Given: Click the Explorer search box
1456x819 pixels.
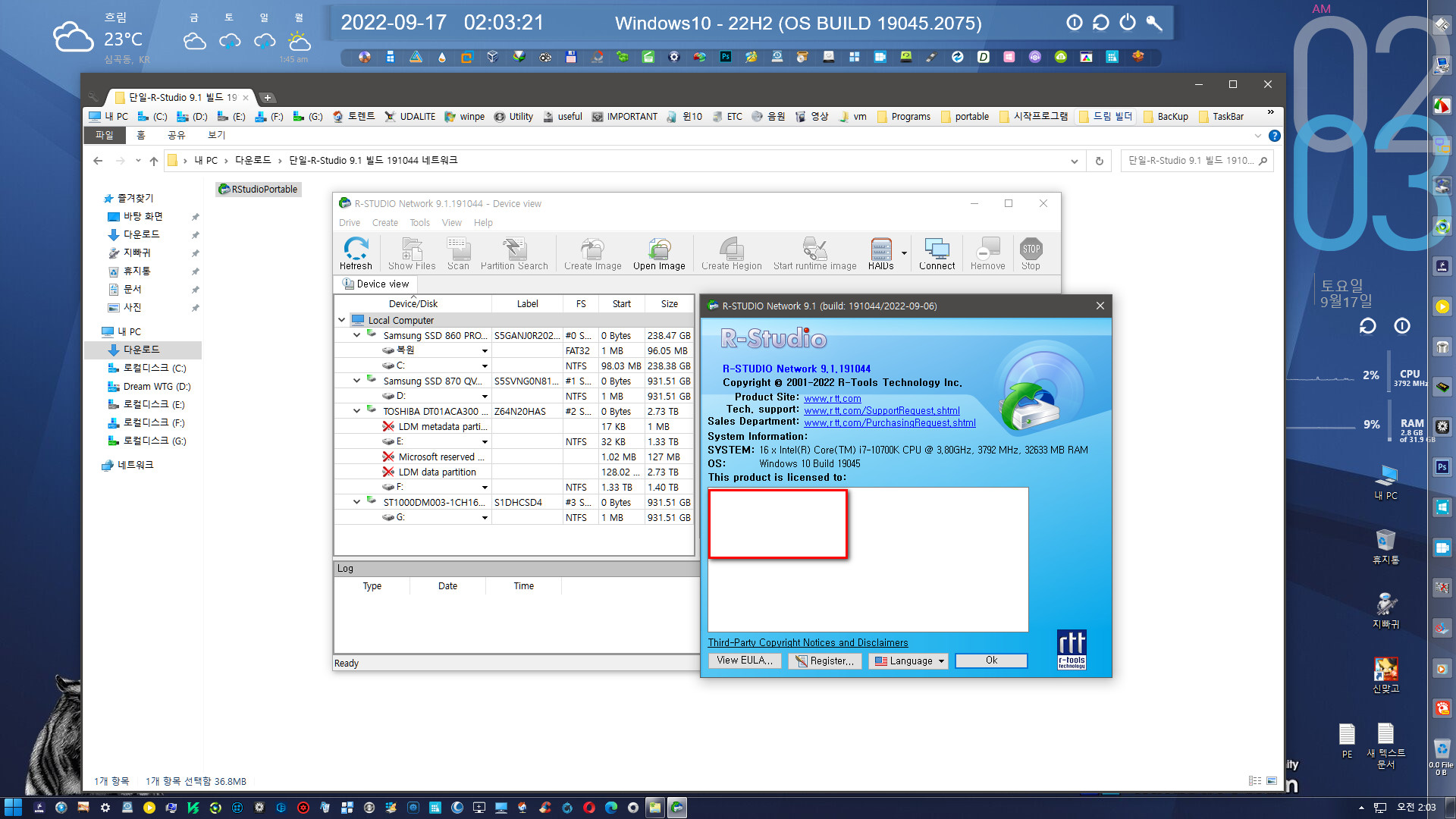Looking at the screenshot, I should coord(1197,161).
